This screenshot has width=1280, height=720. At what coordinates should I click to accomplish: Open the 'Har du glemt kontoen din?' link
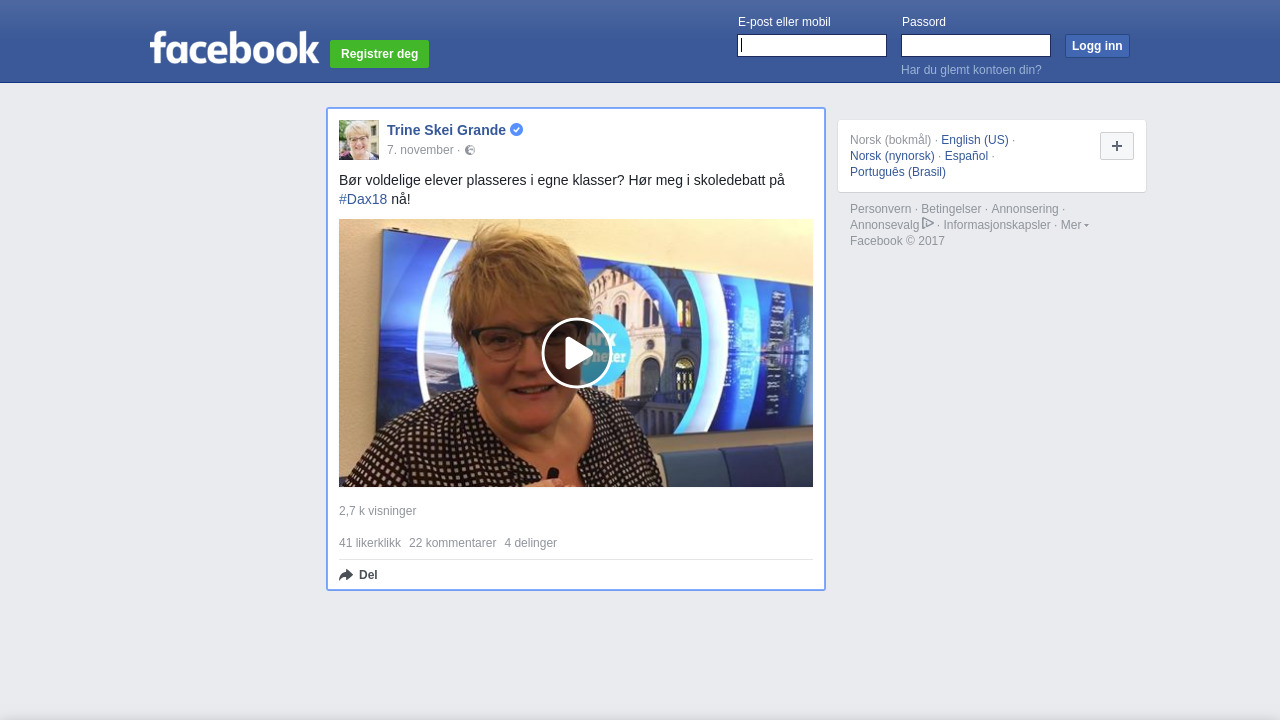click(x=971, y=70)
